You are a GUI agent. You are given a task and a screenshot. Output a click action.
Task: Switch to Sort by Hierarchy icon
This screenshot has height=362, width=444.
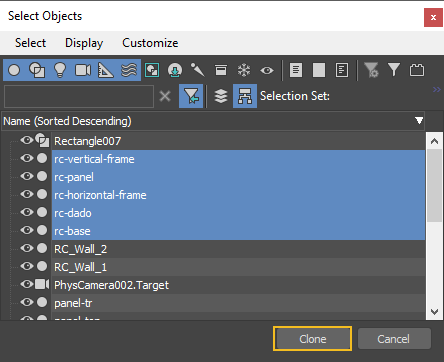[x=245, y=96]
